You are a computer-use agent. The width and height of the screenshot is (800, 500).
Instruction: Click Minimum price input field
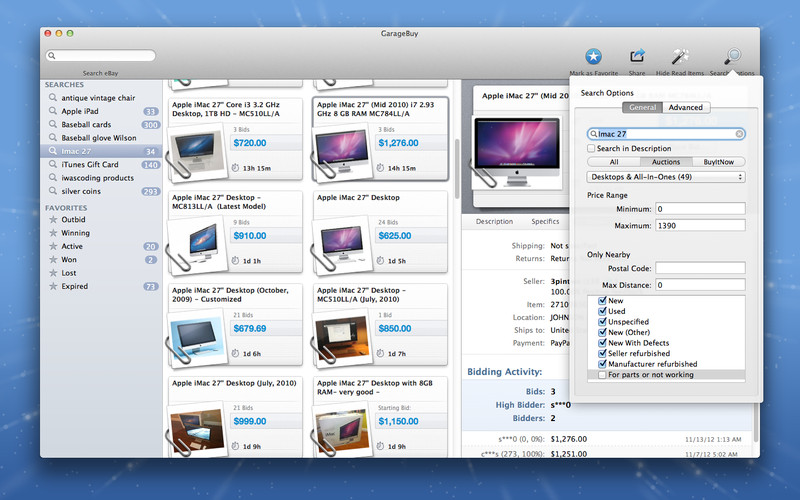tap(700, 209)
